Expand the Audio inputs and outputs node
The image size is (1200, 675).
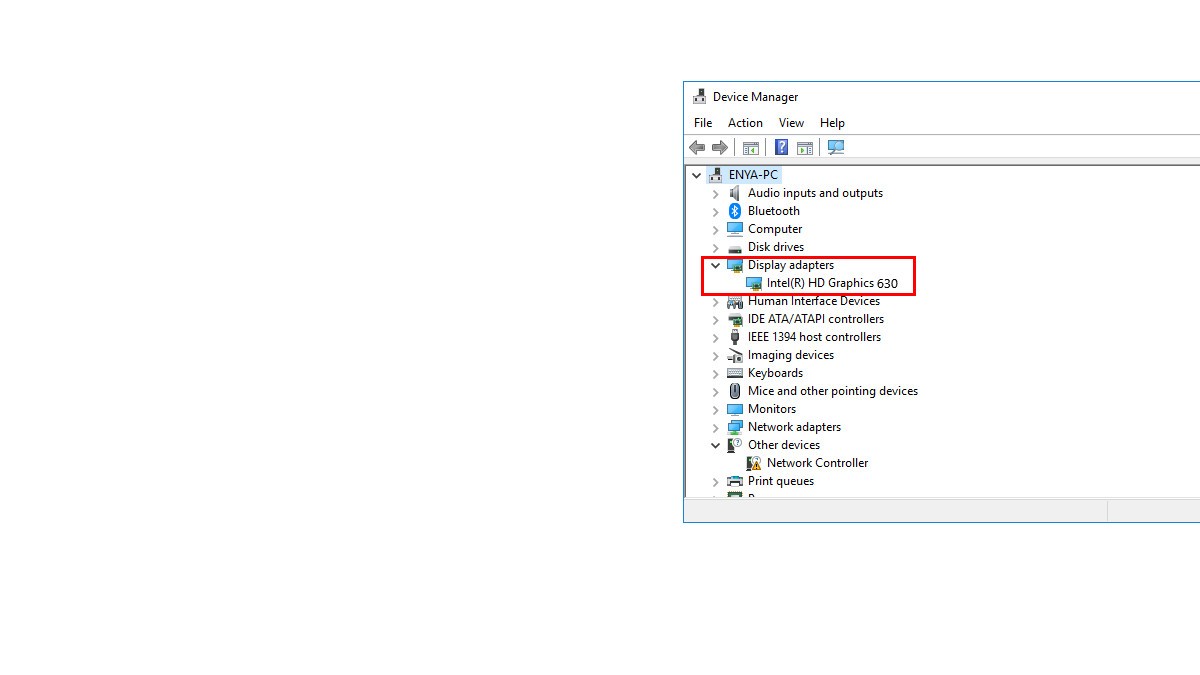[716, 194]
